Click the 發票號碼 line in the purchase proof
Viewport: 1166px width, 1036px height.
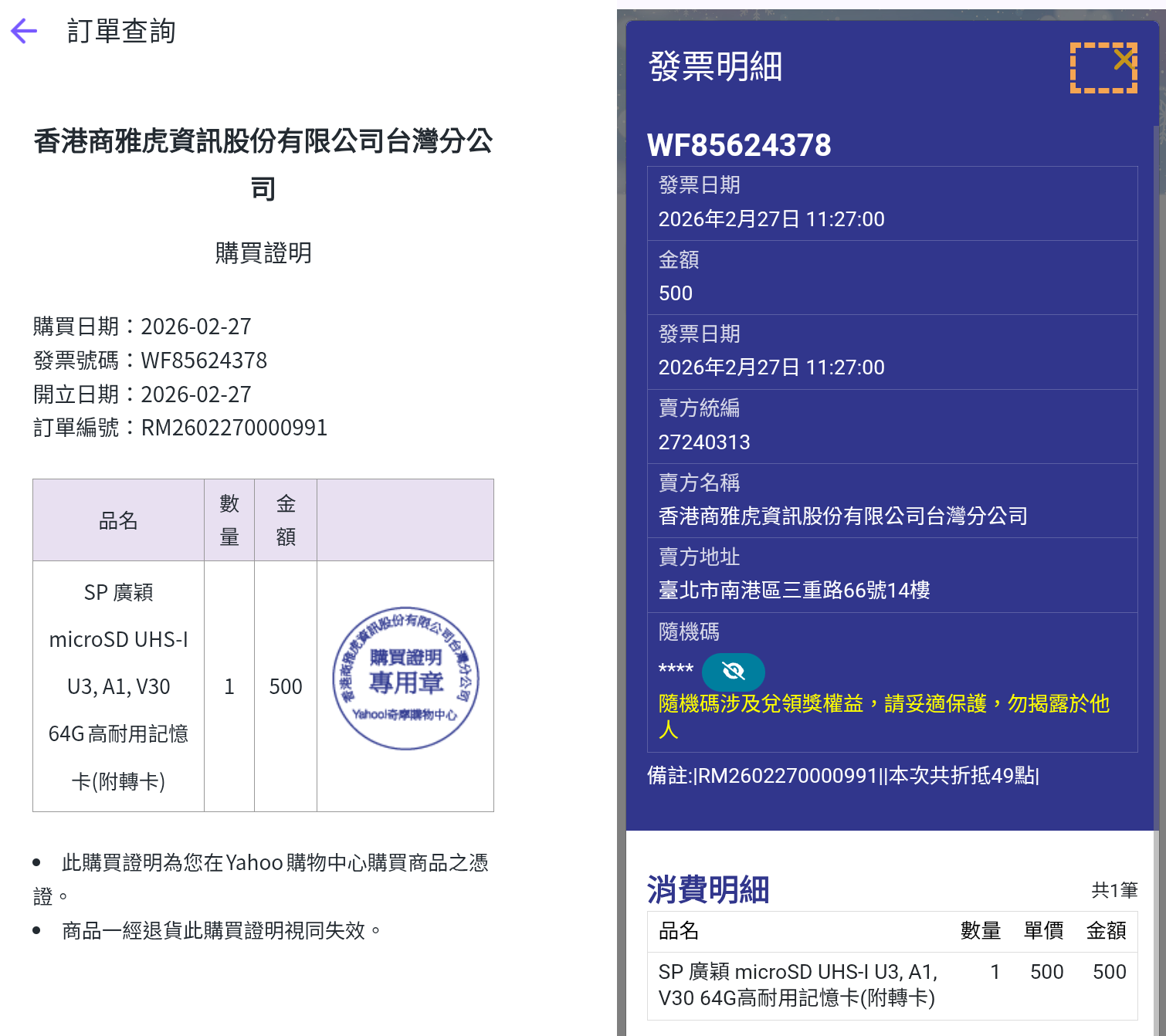click(150, 361)
